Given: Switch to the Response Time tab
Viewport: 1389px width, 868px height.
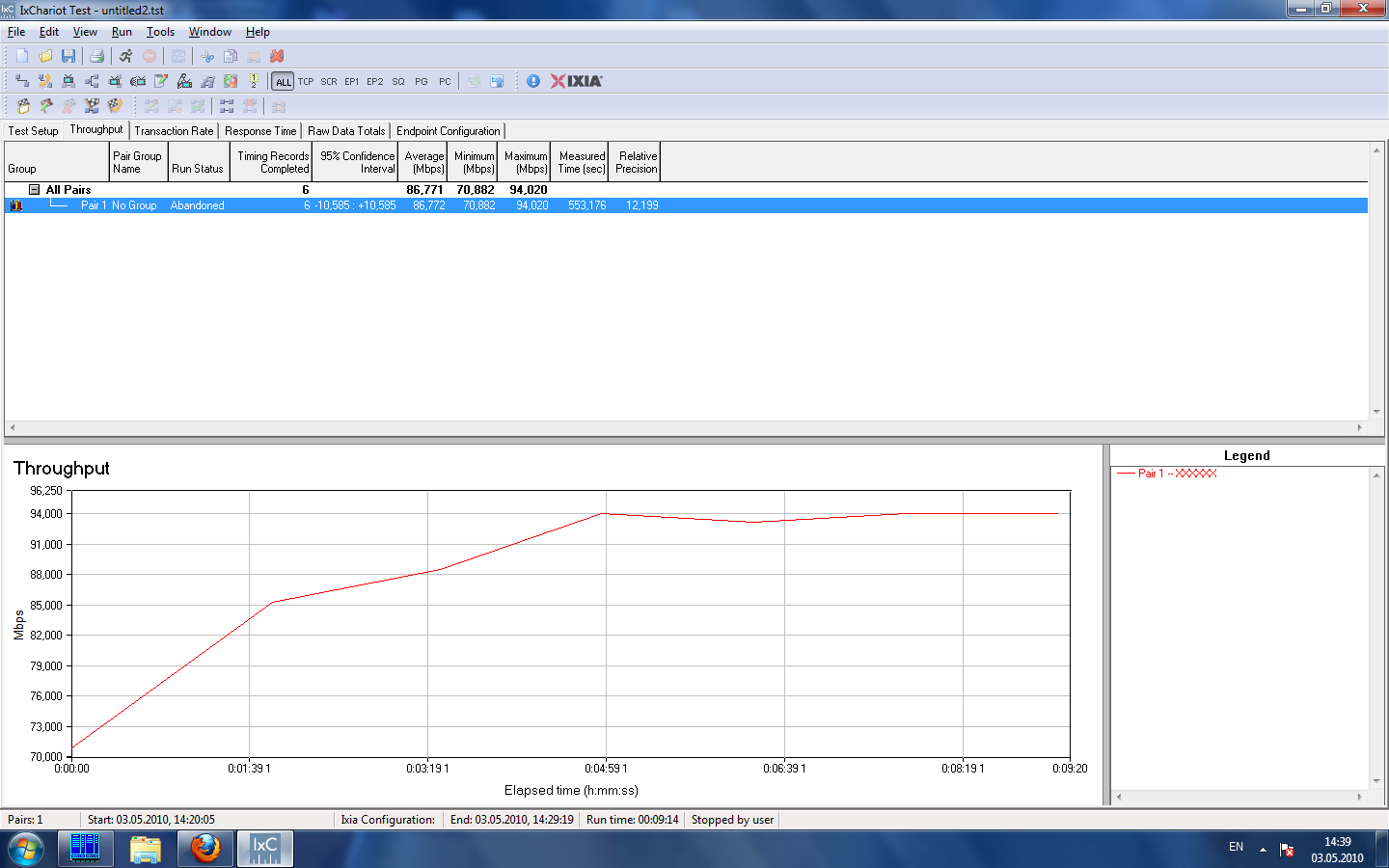Looking at the screenshot, I should (x=260, y=131).
